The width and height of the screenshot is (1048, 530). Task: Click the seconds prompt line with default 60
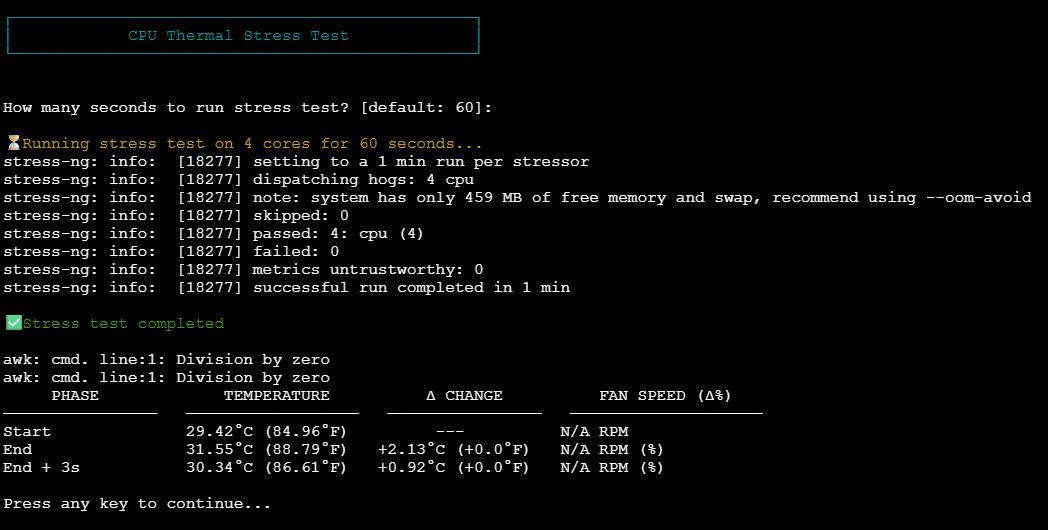(247, 107)
